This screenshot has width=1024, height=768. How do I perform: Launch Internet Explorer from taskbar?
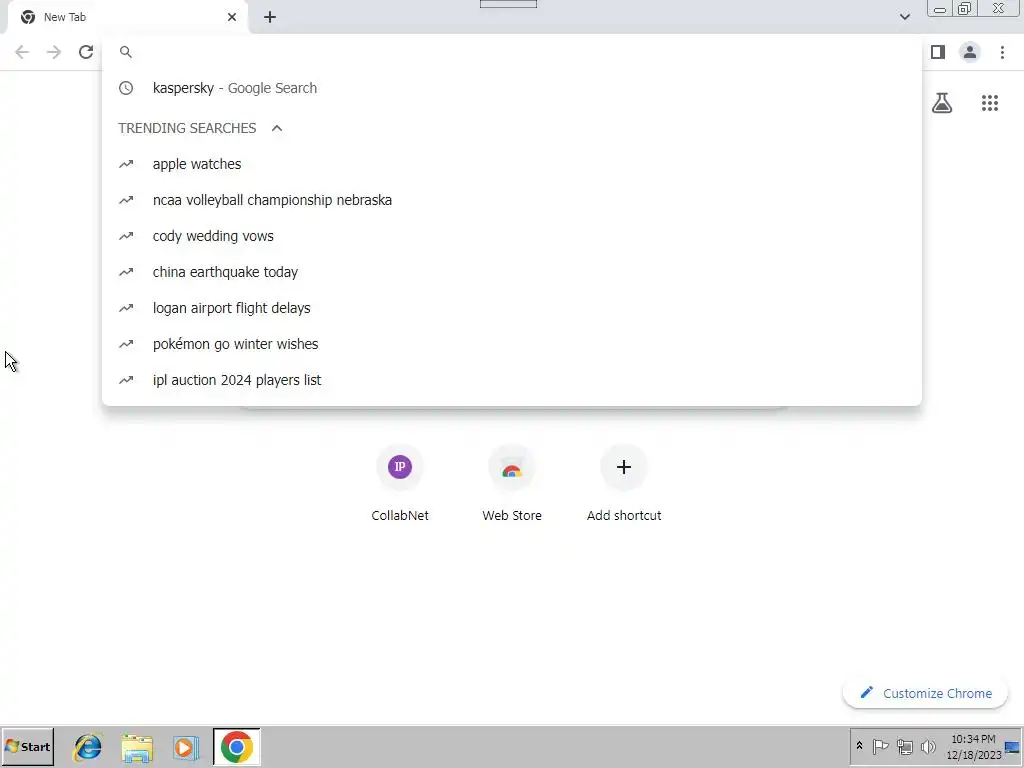pyautogui.click(x=88, y=747)
